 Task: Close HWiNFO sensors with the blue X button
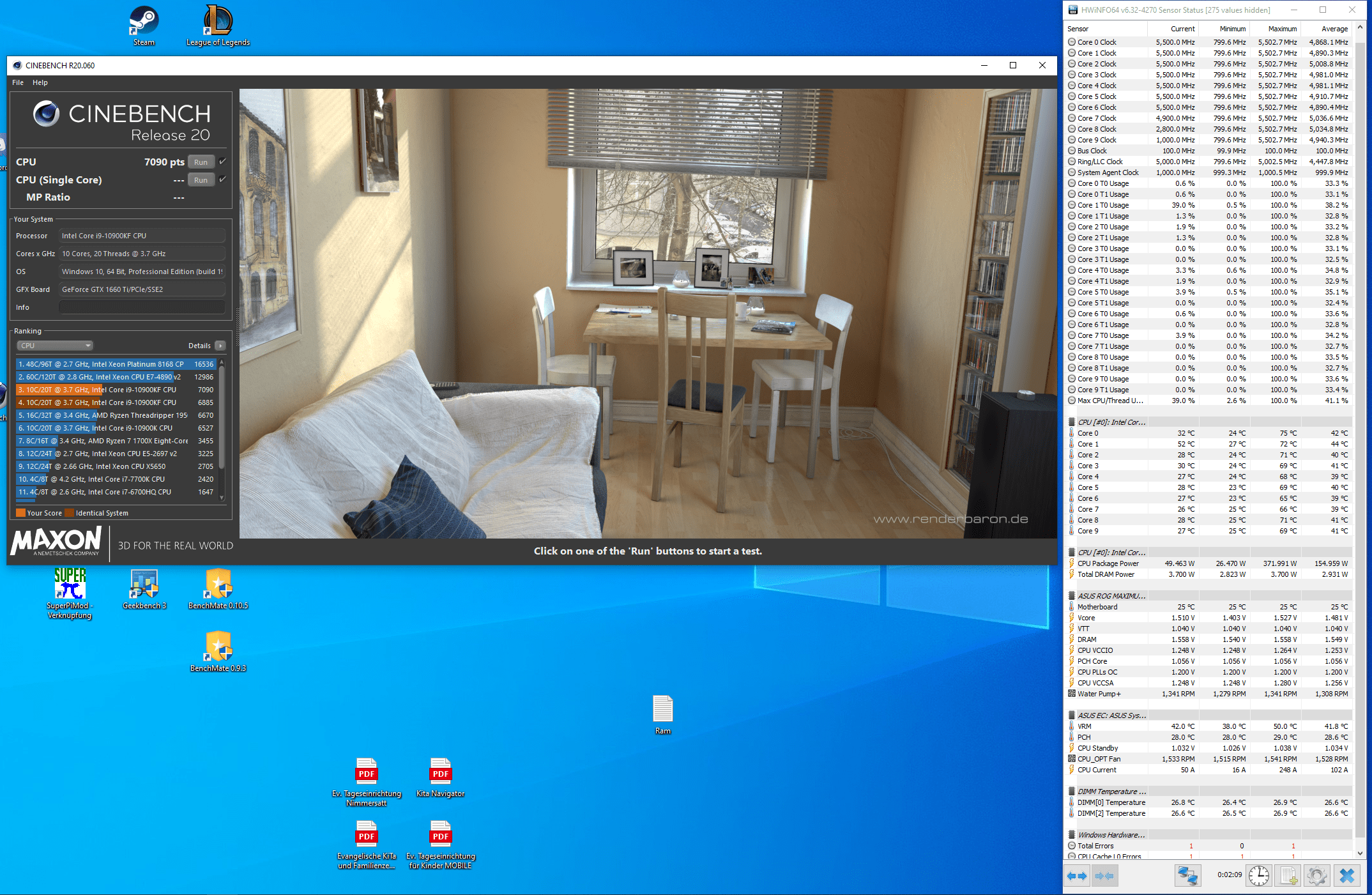coord(1346,875)
